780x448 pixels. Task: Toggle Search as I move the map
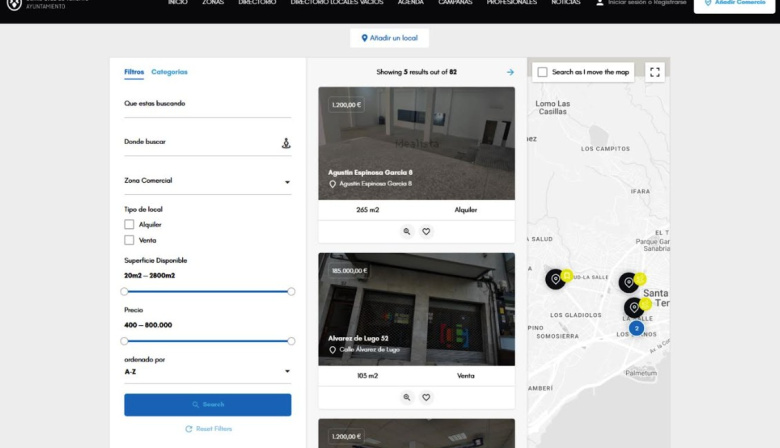pos(543,72)
